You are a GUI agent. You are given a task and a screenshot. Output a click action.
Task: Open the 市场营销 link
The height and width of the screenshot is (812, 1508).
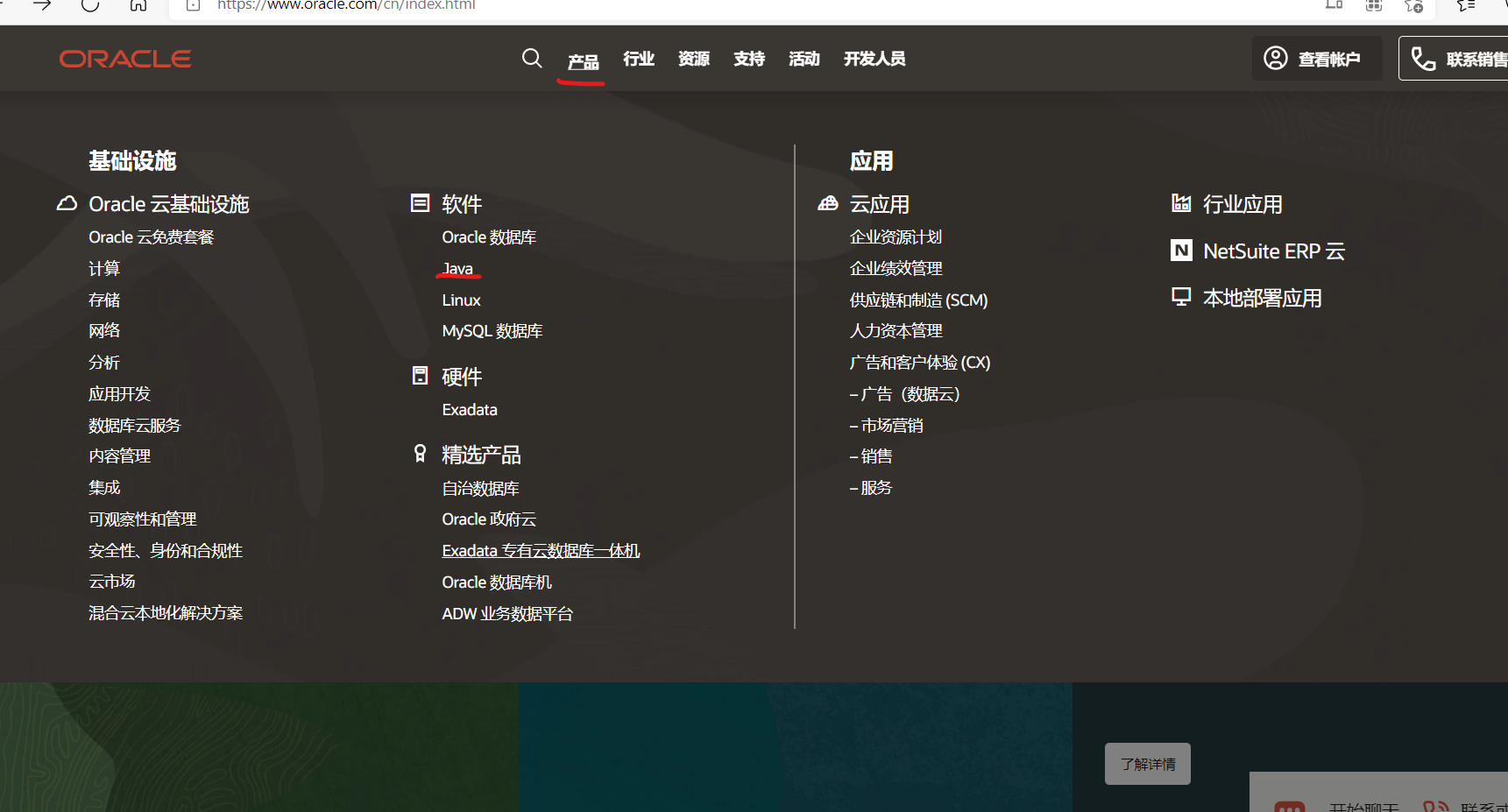[887, 426]
